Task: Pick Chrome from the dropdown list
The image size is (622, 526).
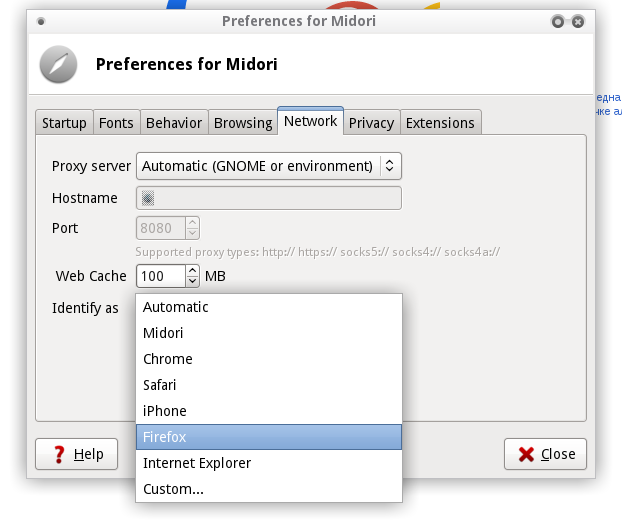Action: point(268,359)
